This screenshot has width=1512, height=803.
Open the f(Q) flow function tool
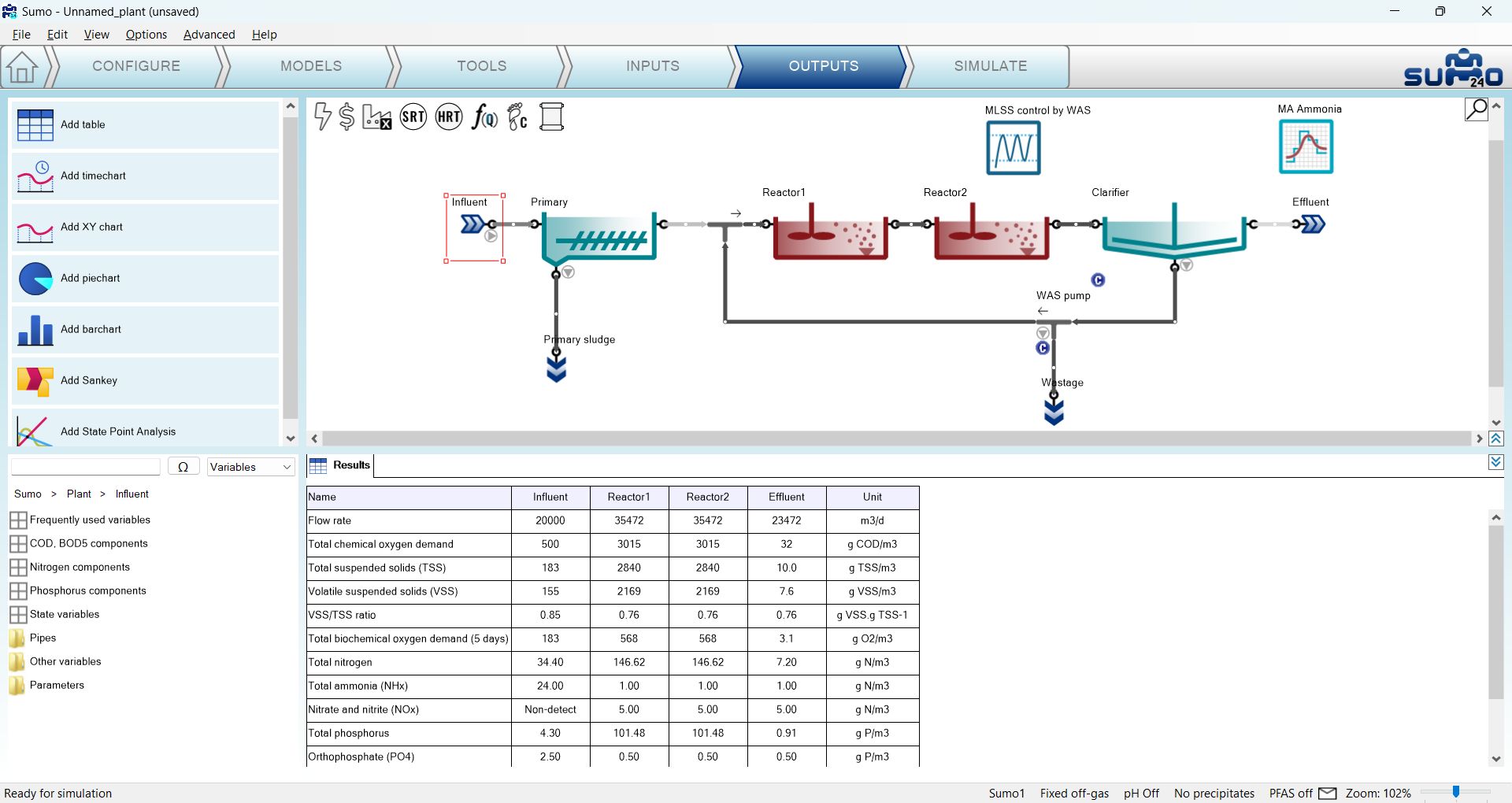[484, 117]
